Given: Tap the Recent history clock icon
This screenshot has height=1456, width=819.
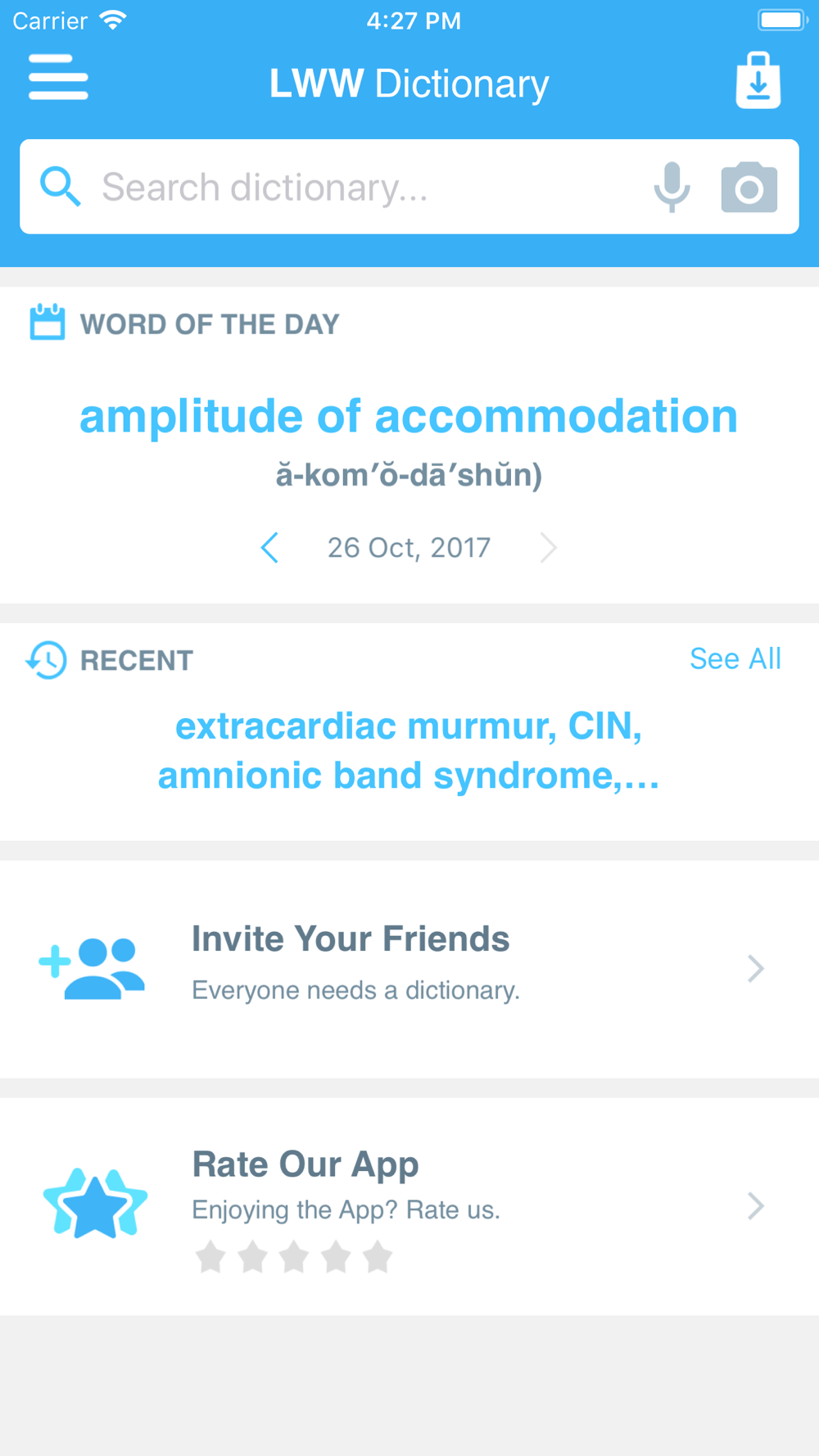Looking at the screenshot, I should coord(47,660).
